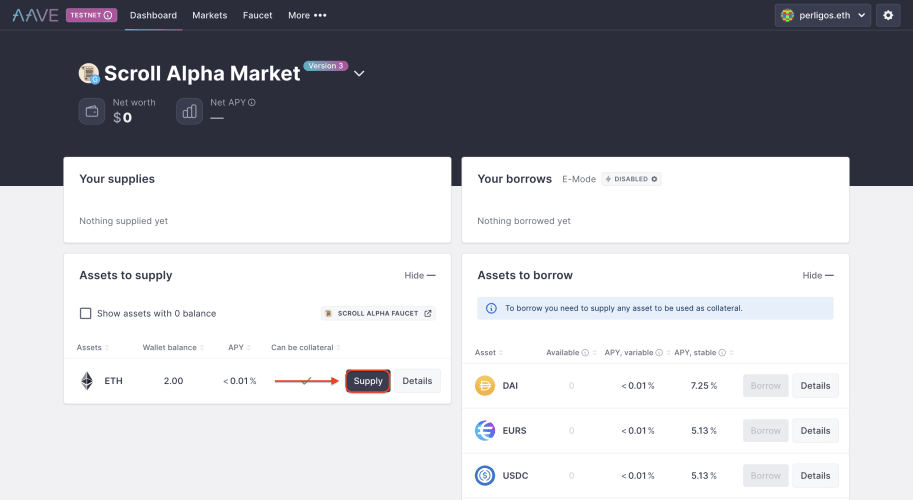Open the Dashboard tab
Image resolution: width=913 pixels, height=500 pixels.
click(153, 15)
